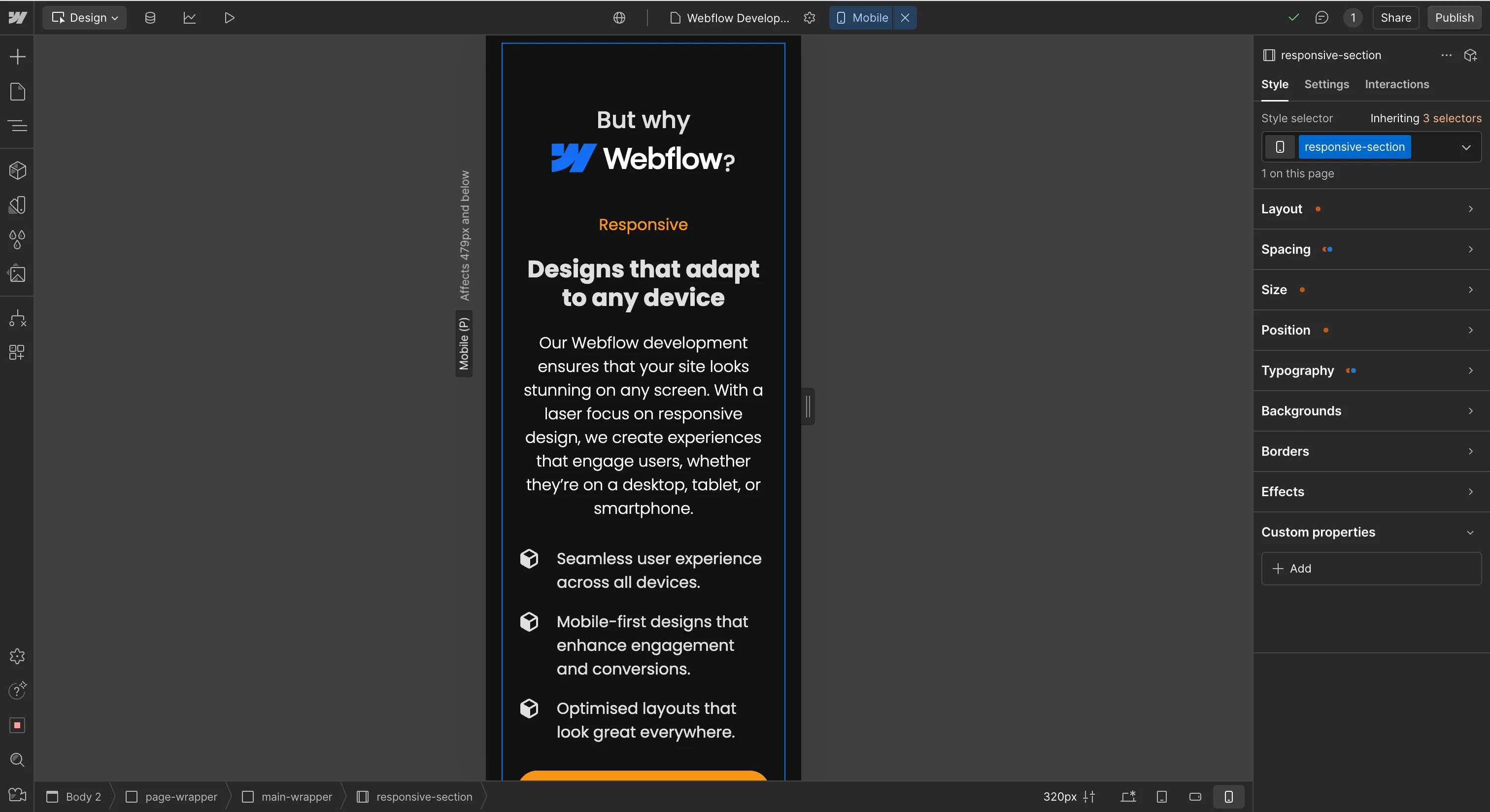The width and height of the screenshot is (1490, 812).
Task: Open the video tutorials panel
Action: click(17, 796)
